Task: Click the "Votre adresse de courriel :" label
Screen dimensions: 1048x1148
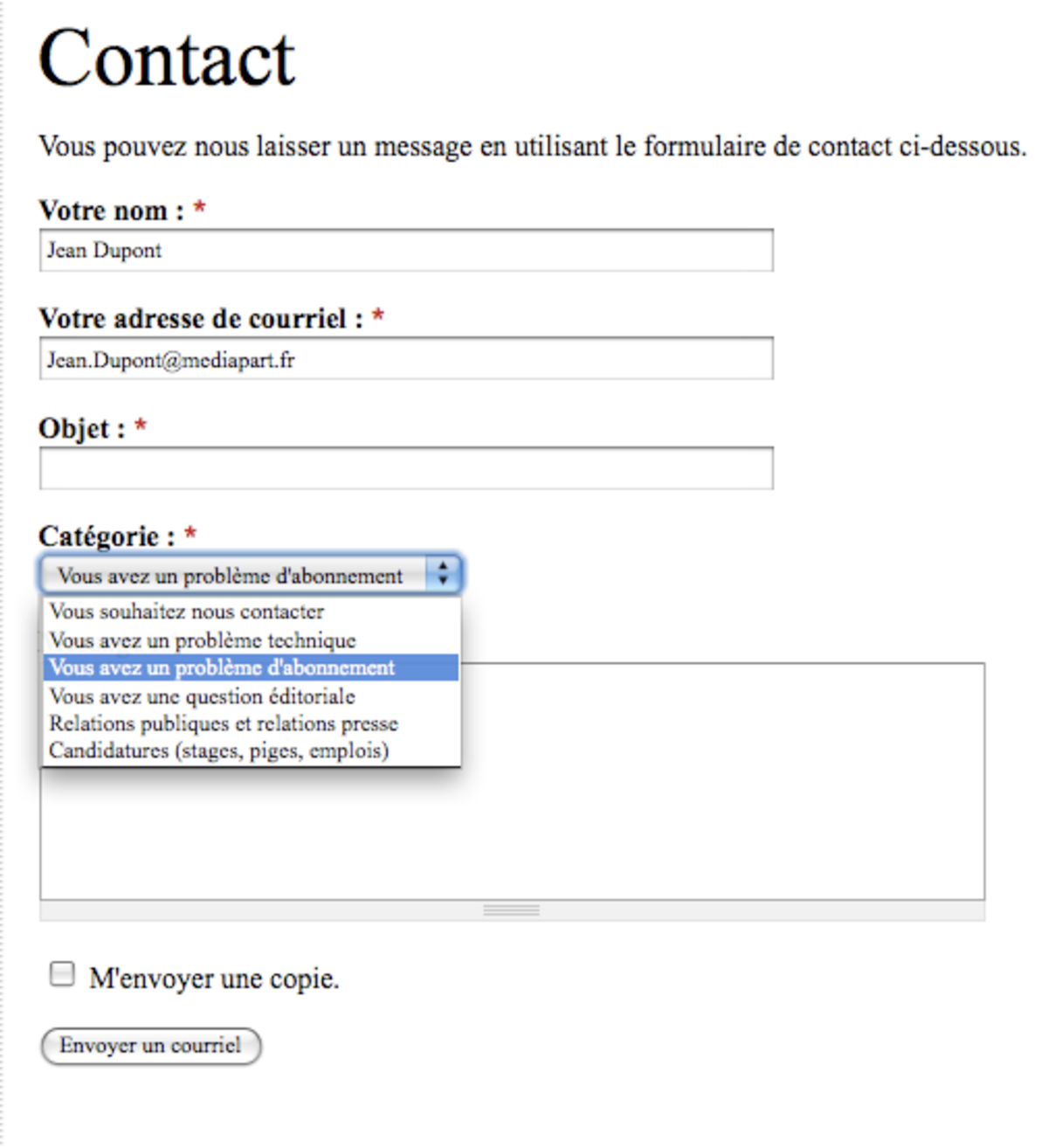Action: tap(200, 319)
